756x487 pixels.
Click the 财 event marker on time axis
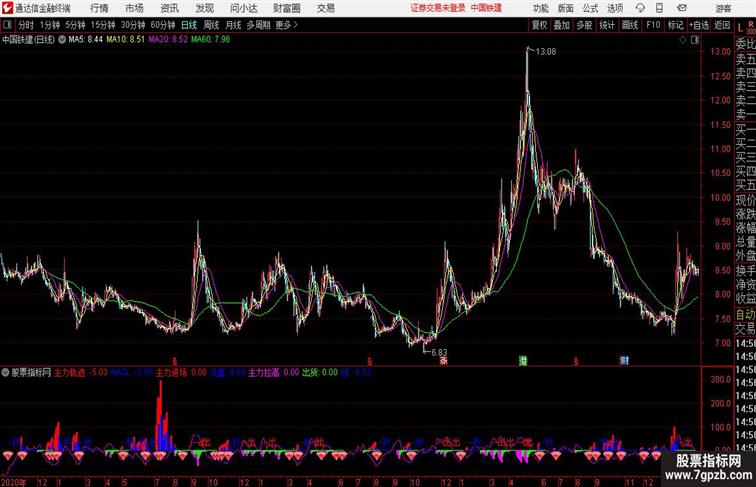coord(624,360)
